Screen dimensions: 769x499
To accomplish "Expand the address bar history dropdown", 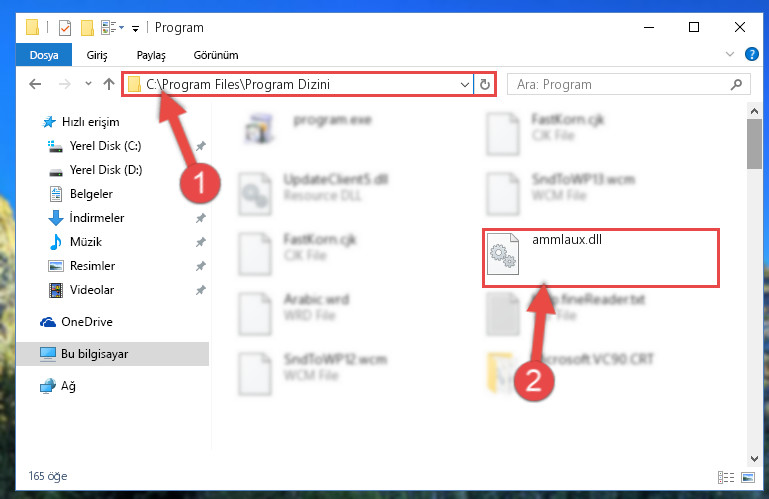I will point(464,84).
